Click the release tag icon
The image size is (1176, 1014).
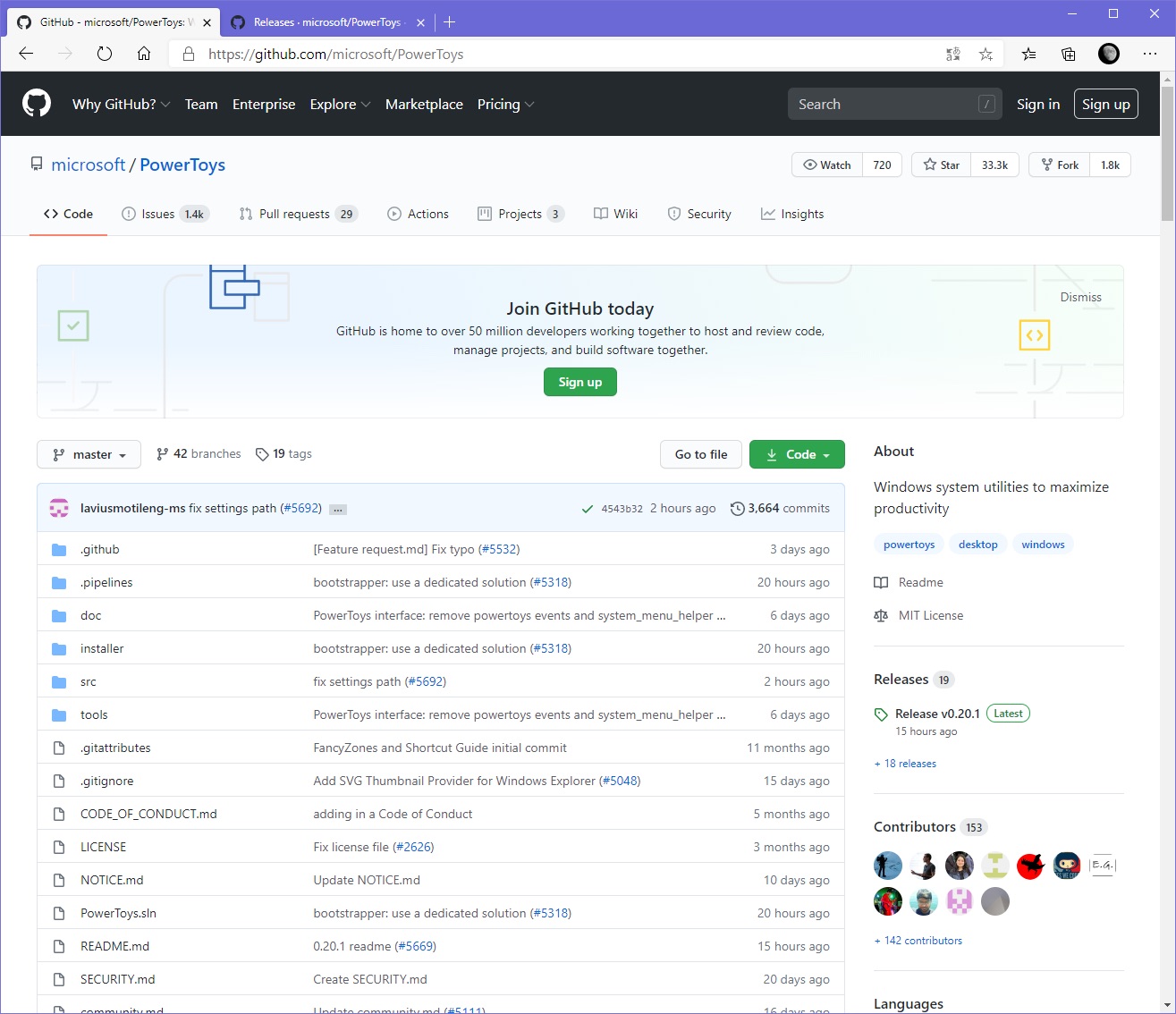pyautogui.click(x=881, y=714)
